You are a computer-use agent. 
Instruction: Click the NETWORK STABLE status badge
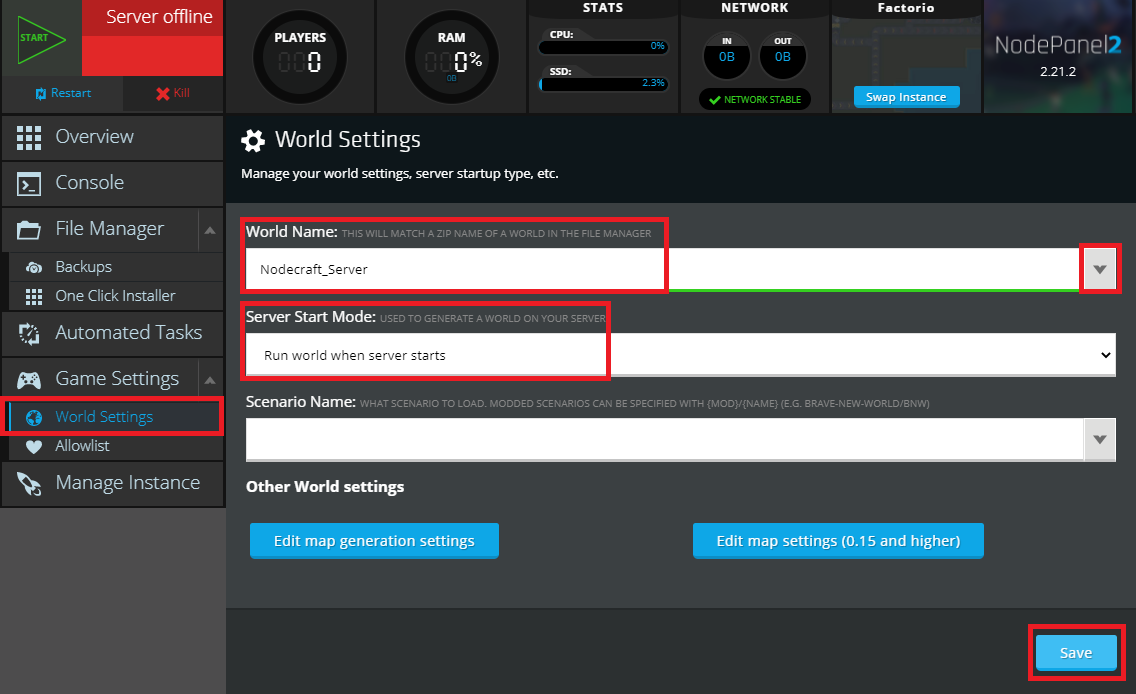pyautogui.click(x=755, y=99)
